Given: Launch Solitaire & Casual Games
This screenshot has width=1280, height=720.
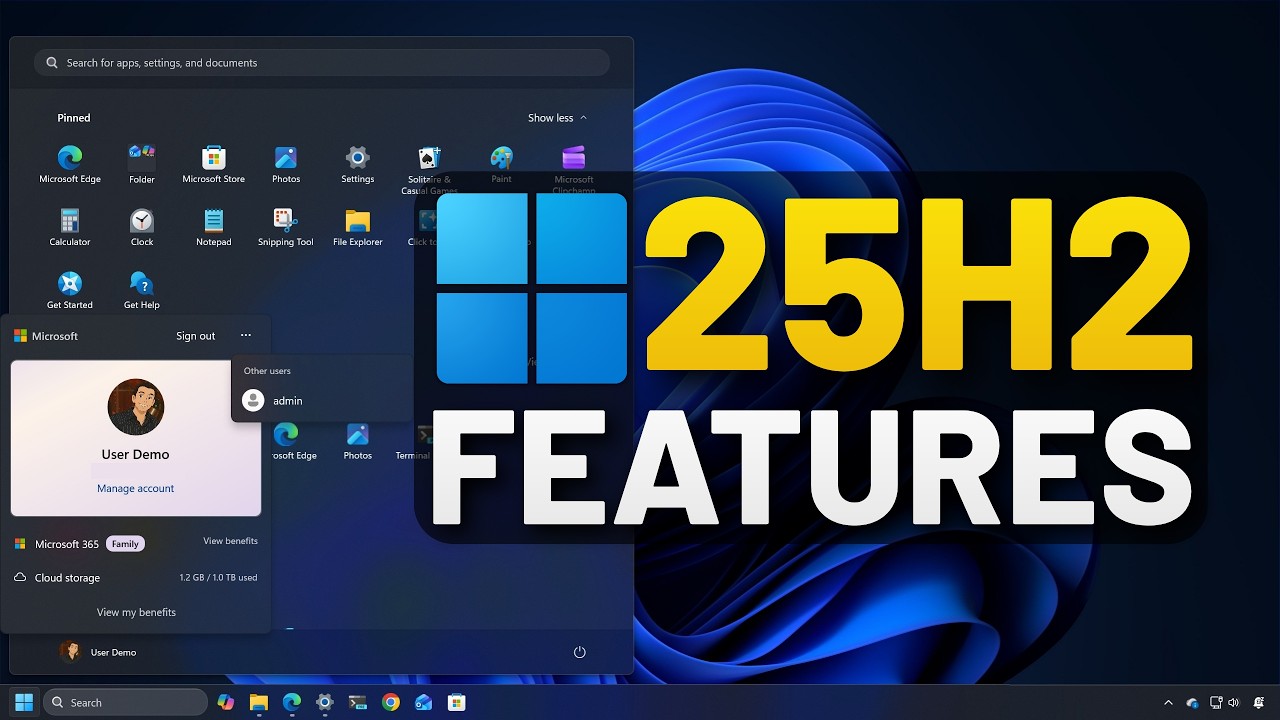Looking at the screenshot, I should click(x=429, y=169).
